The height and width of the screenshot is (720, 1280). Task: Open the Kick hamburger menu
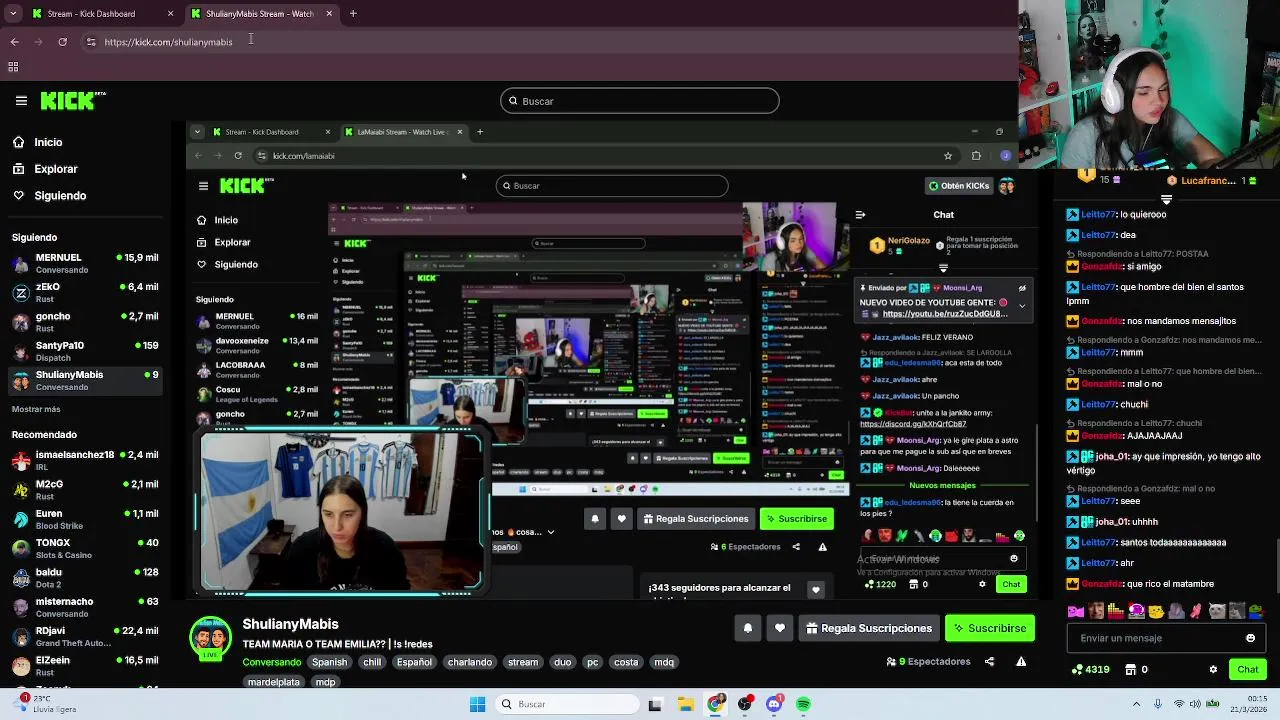21,100
